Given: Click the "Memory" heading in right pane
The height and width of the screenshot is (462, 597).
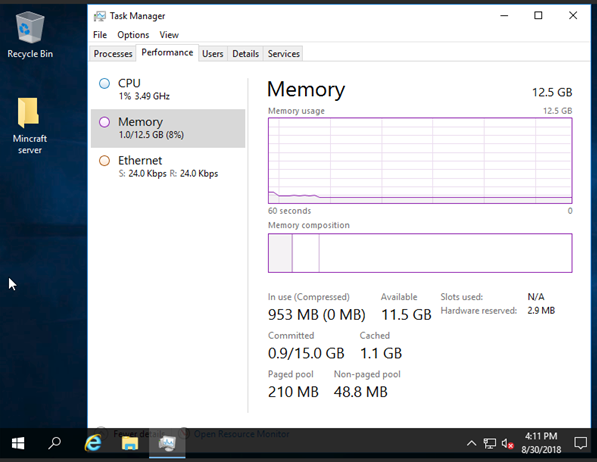Looking at the screenshot, I should pyautogui.click(x=306, y=90).
